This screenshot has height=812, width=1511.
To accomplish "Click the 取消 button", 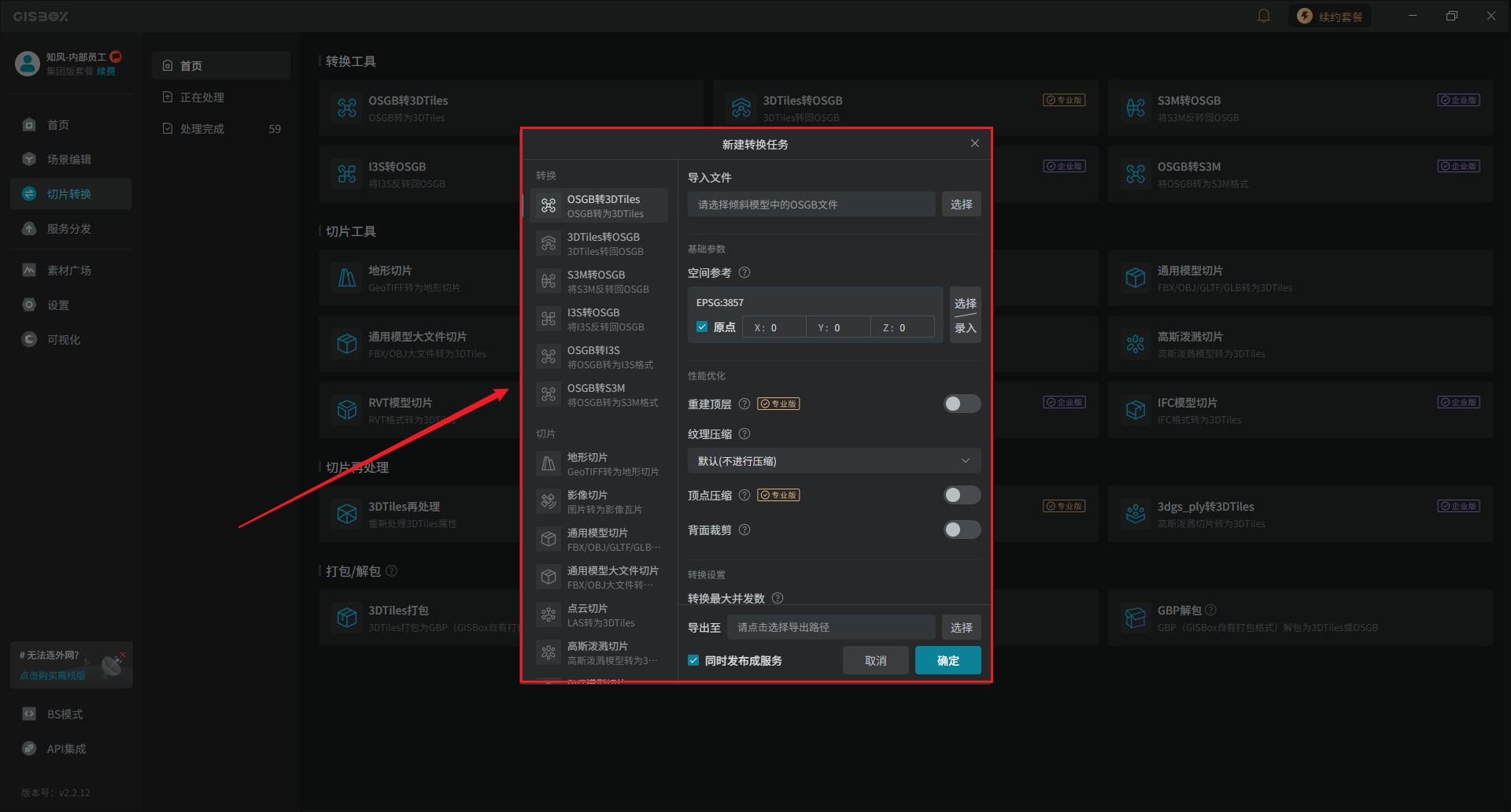I will coord(876,660).
